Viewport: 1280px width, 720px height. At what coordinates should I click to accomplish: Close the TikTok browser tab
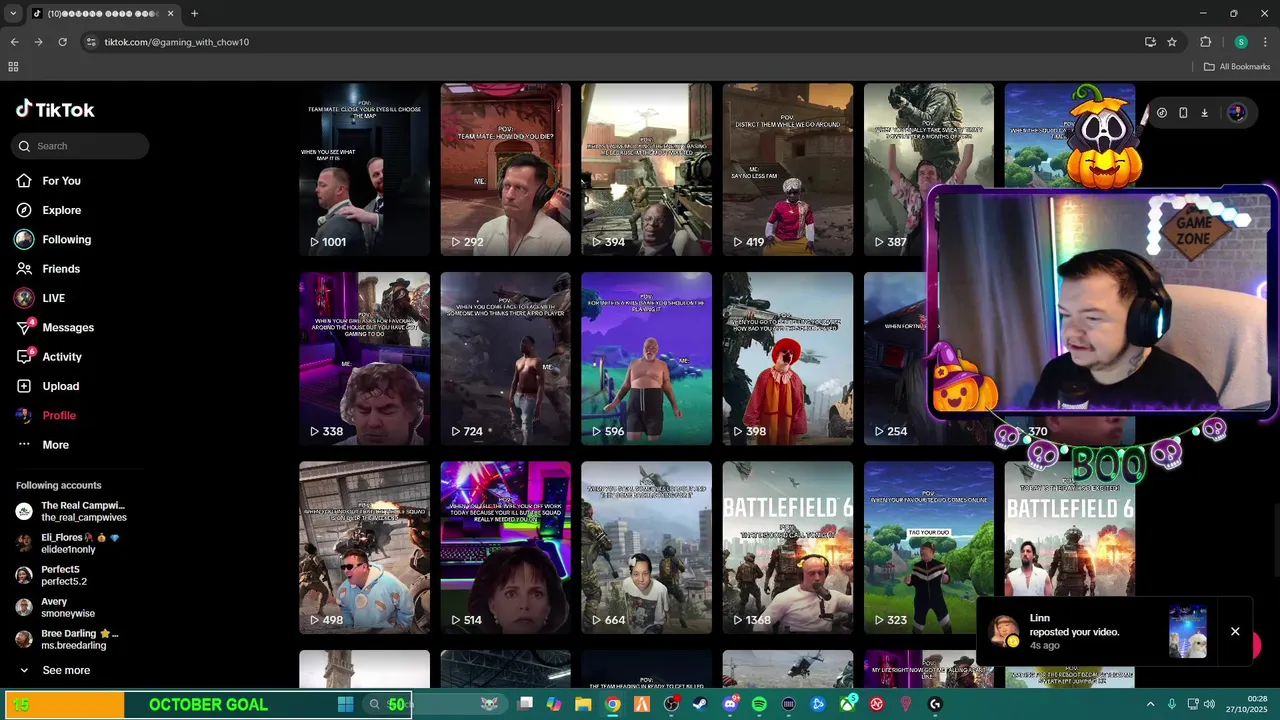[x=170, y=13]
